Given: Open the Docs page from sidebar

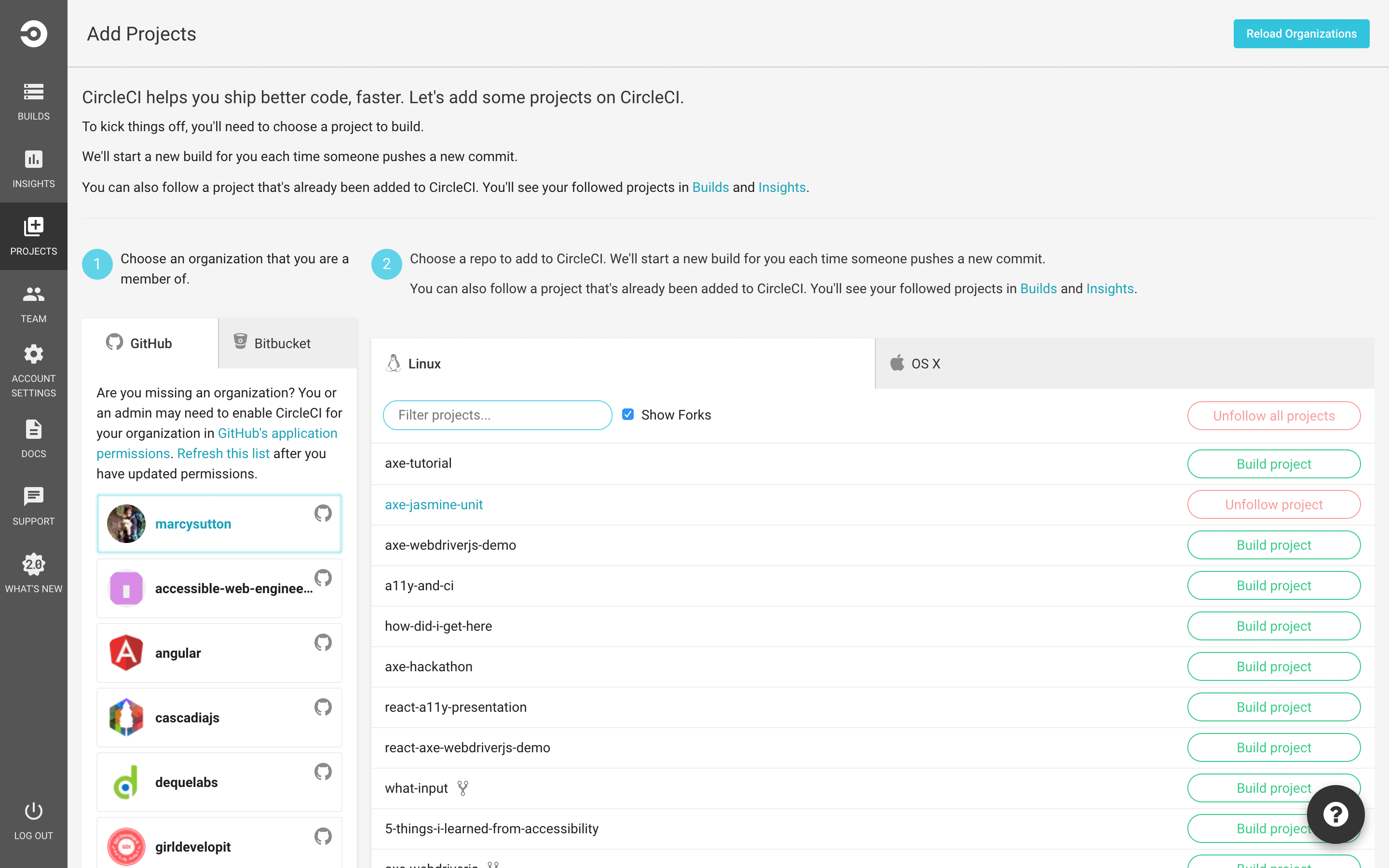Looking at the screenshot, I should 33,439.
